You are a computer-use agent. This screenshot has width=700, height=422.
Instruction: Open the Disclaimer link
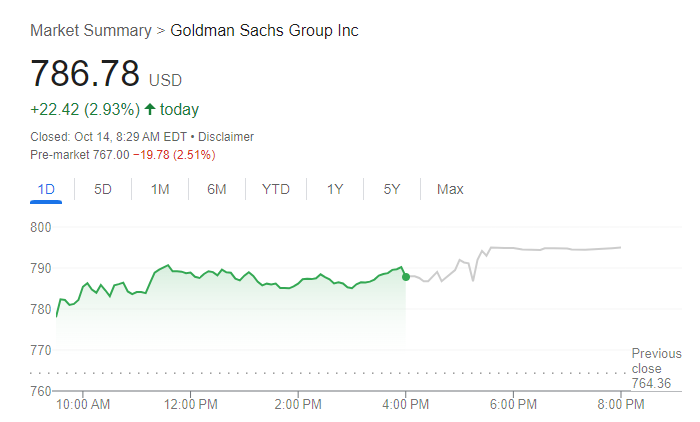[226, 136]
